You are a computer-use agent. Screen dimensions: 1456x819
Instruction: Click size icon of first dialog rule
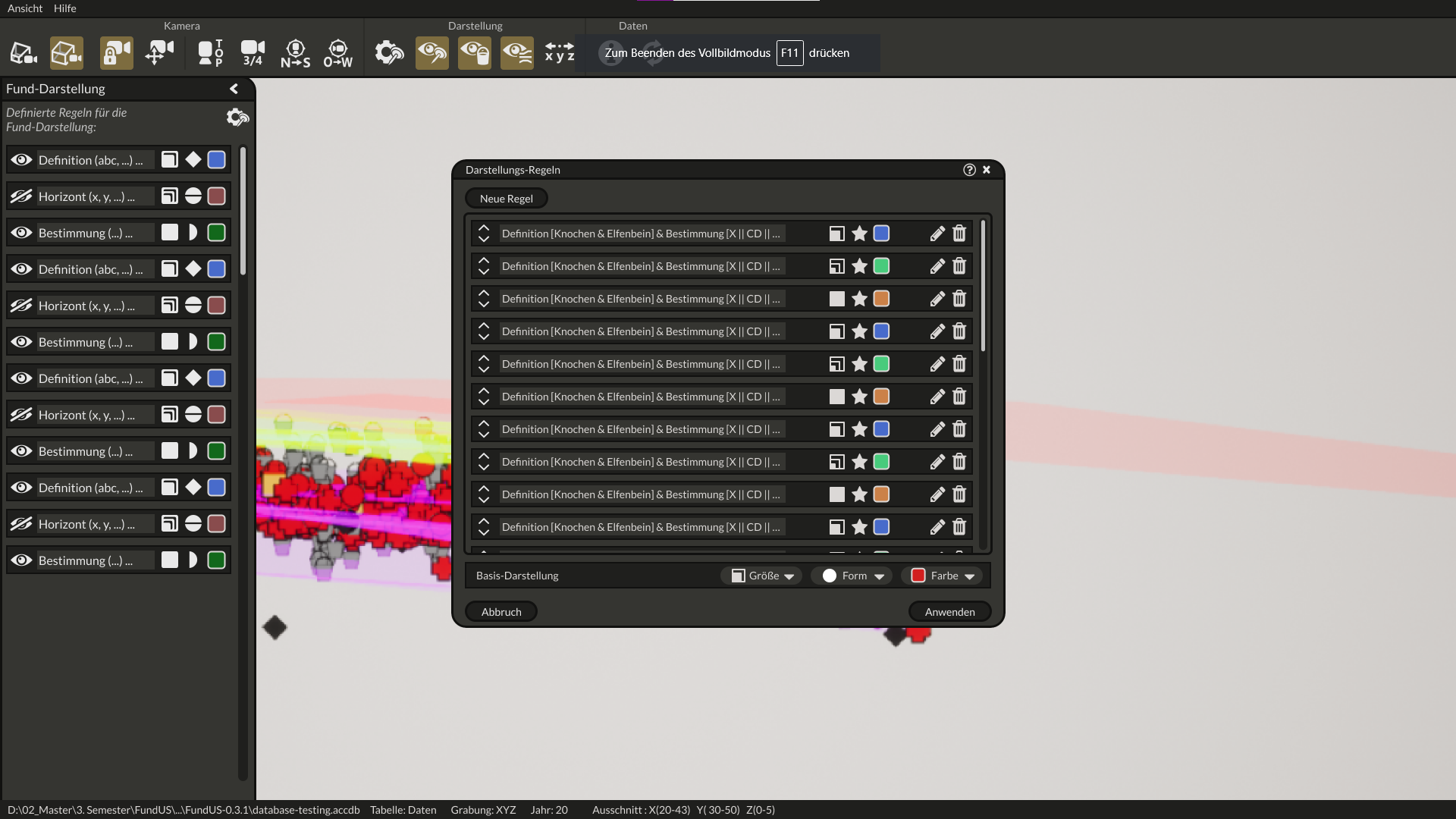(837, 234)
